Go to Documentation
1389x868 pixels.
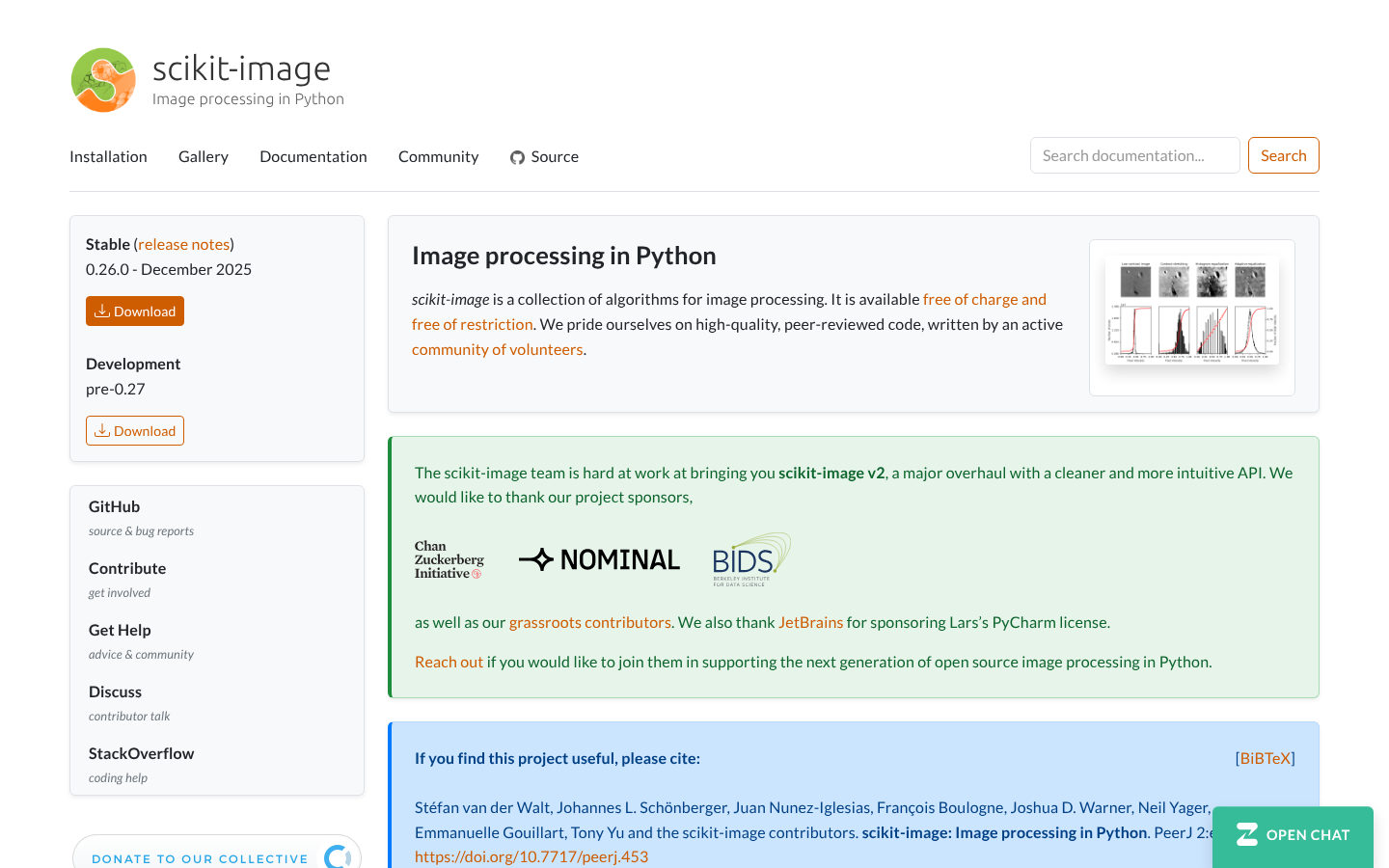tap(313, 156)
